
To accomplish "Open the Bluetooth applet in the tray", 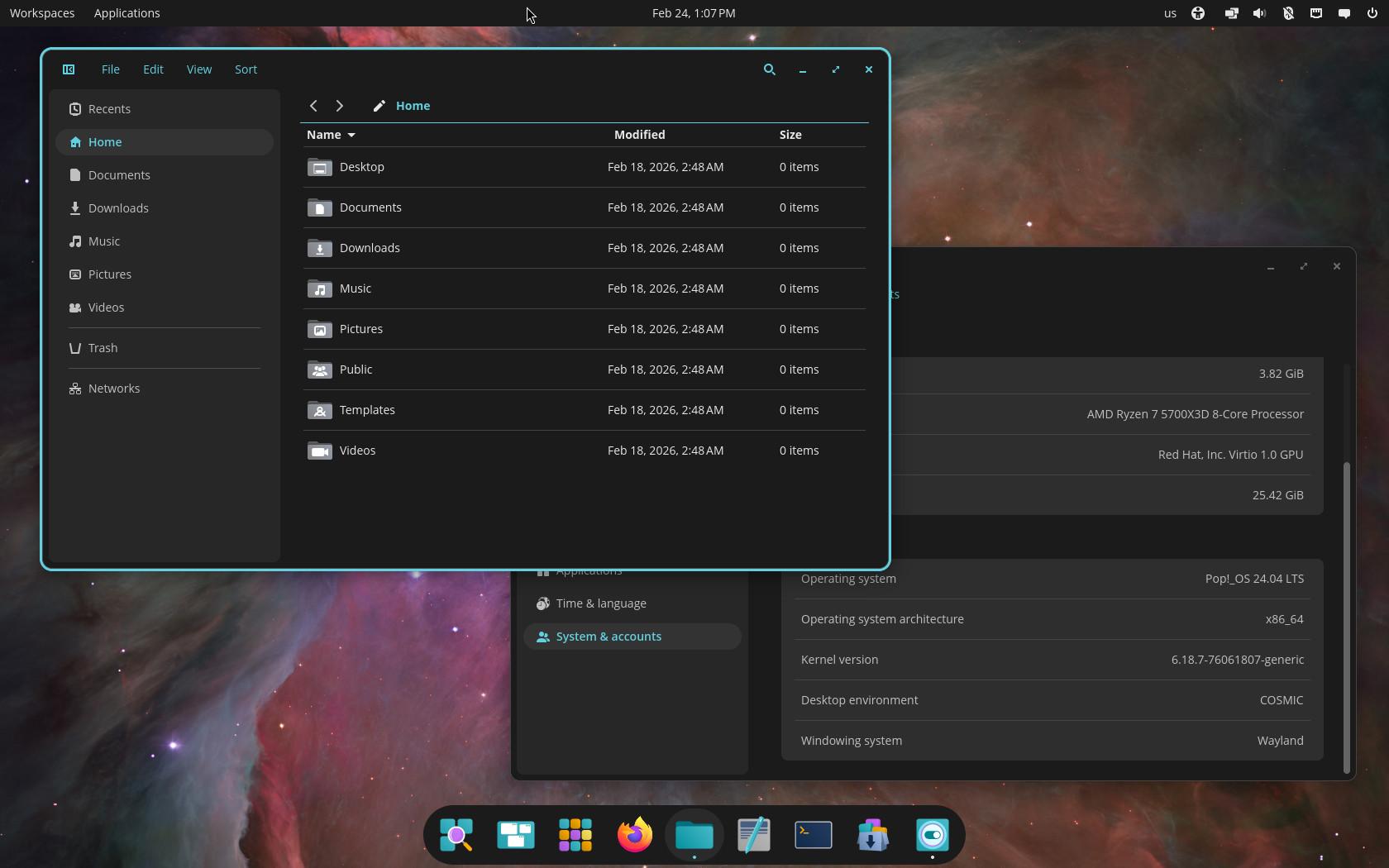I will pos(1287,13).
